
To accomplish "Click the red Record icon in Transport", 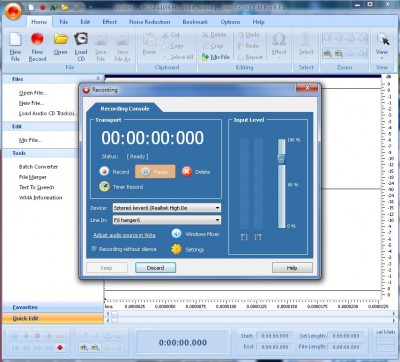I will coord(104,171).
